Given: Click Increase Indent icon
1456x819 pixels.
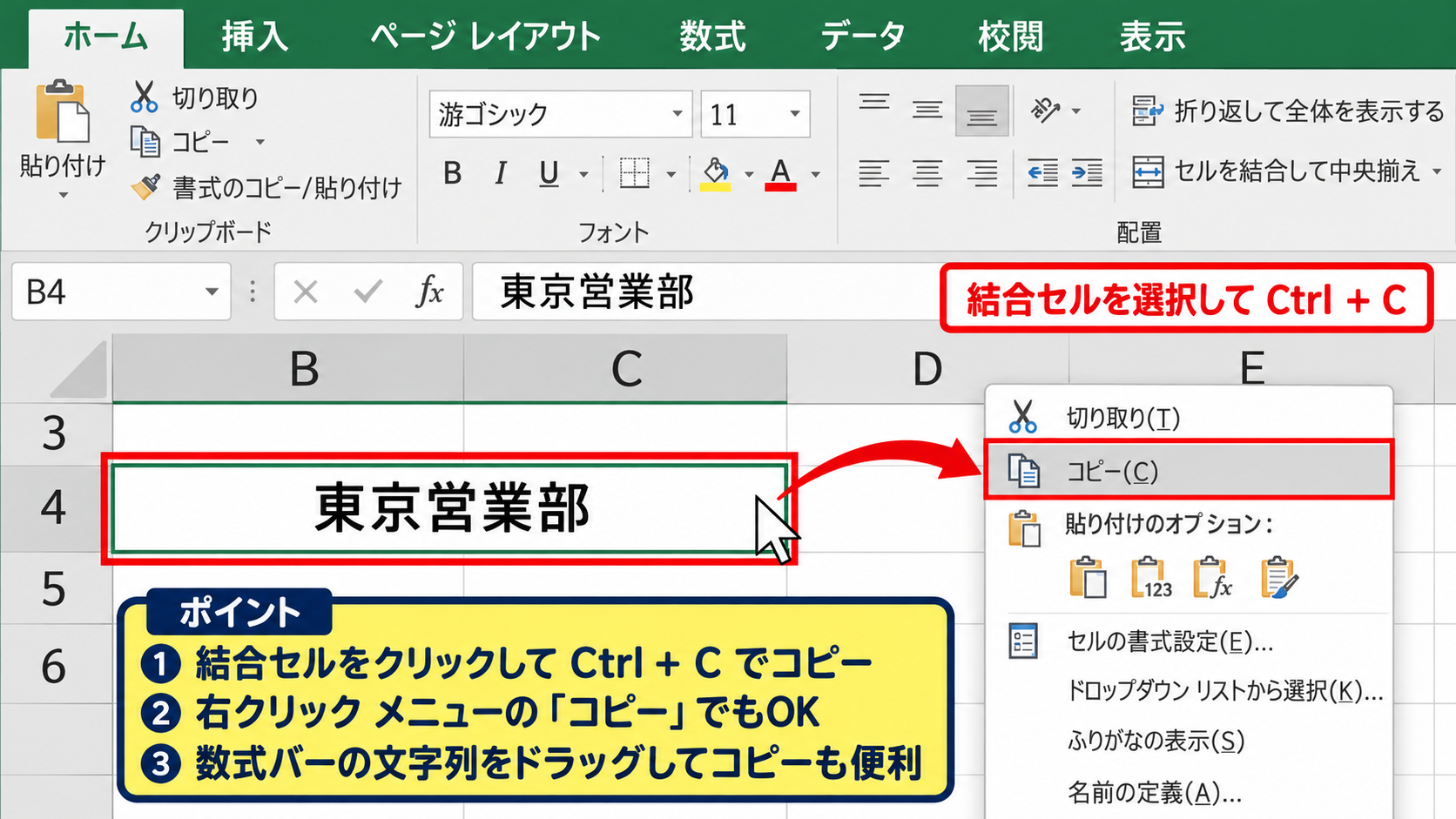Looking at the screenshot, I should [1087, 173].
